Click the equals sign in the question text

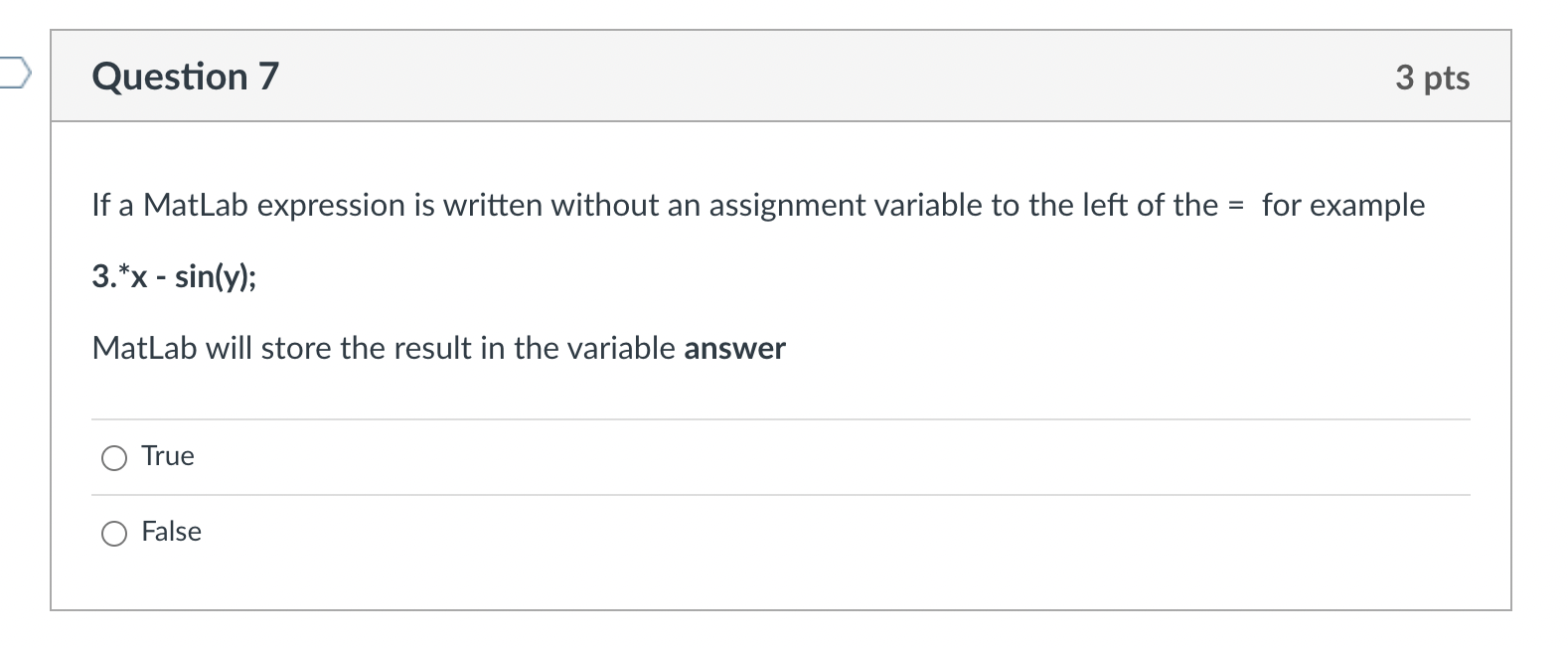click(x=1235, y=206)
